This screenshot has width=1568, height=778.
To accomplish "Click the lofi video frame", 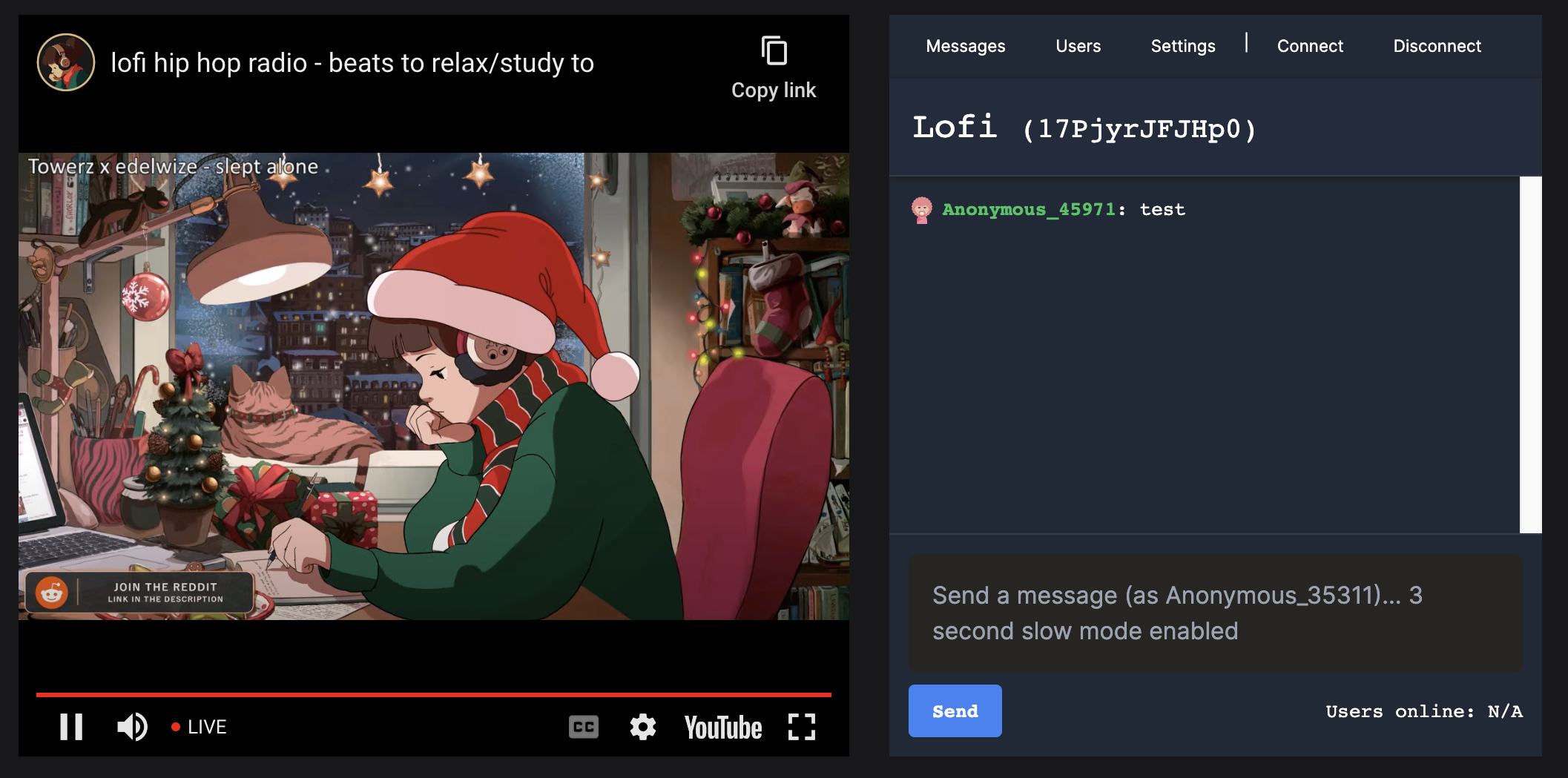I will pyautogui.click(x=434, y=386).
